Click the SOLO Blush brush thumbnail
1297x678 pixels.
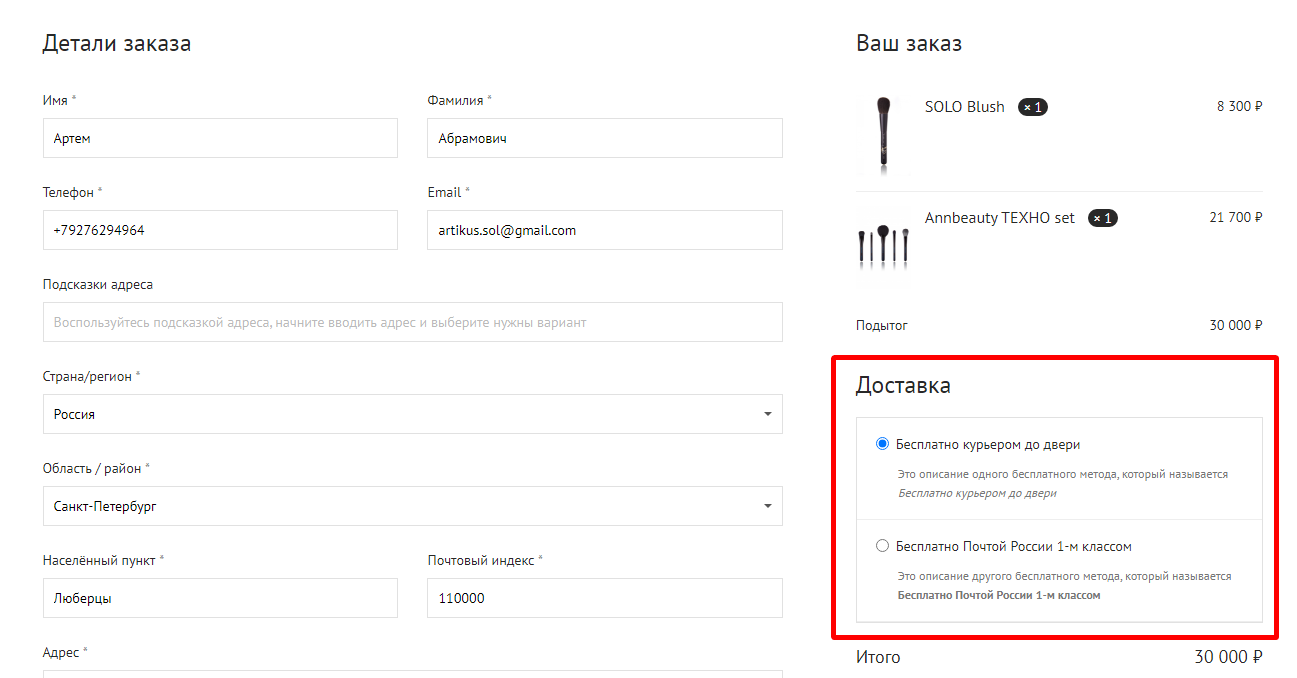[882, 135]
